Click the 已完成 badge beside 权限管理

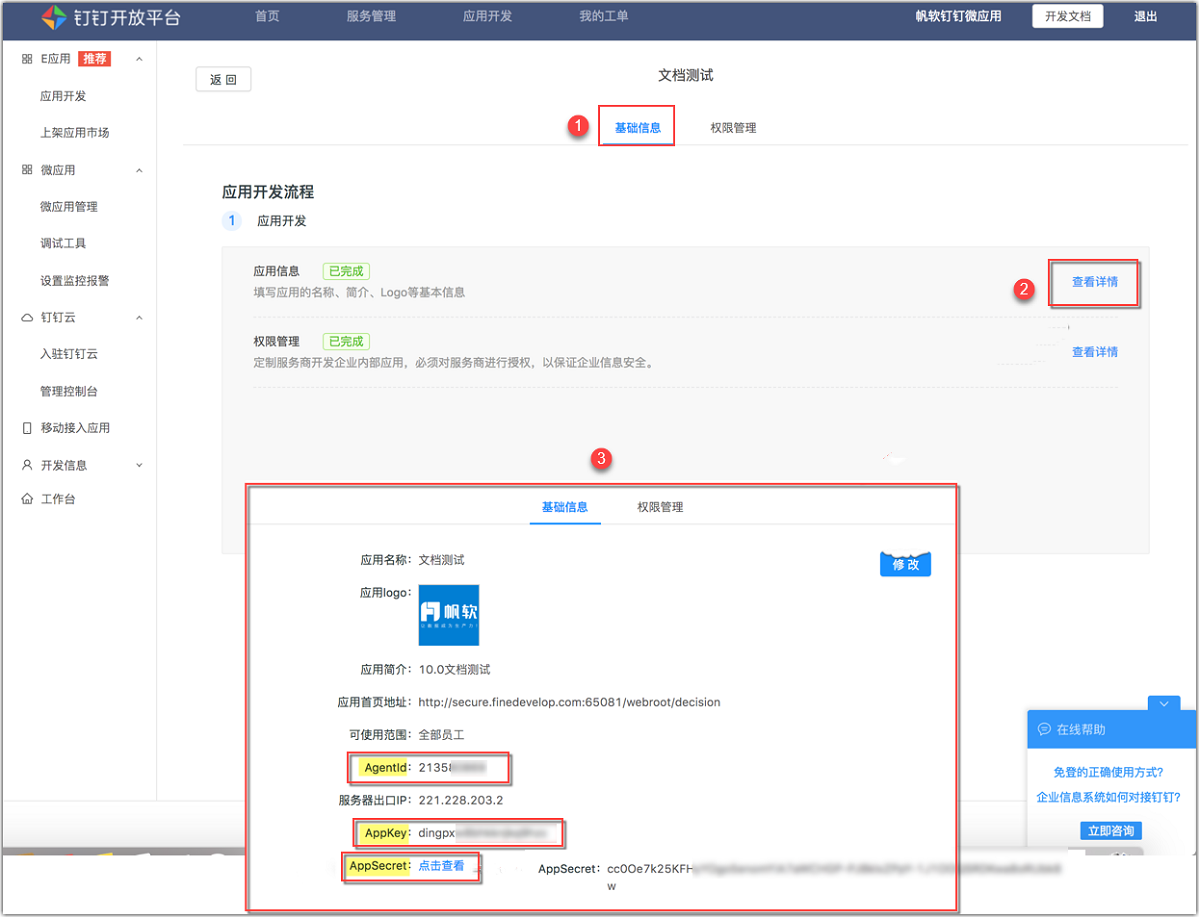pyautogui.click(x=346, y=341)
